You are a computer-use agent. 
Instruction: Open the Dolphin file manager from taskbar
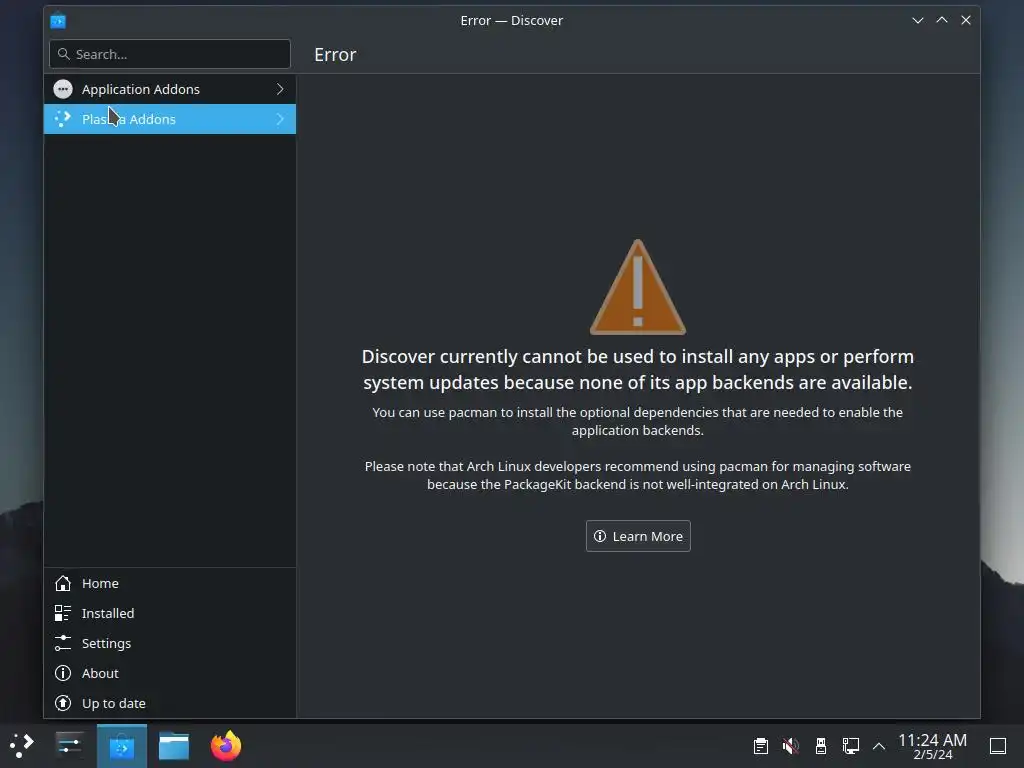click(174, 746)
